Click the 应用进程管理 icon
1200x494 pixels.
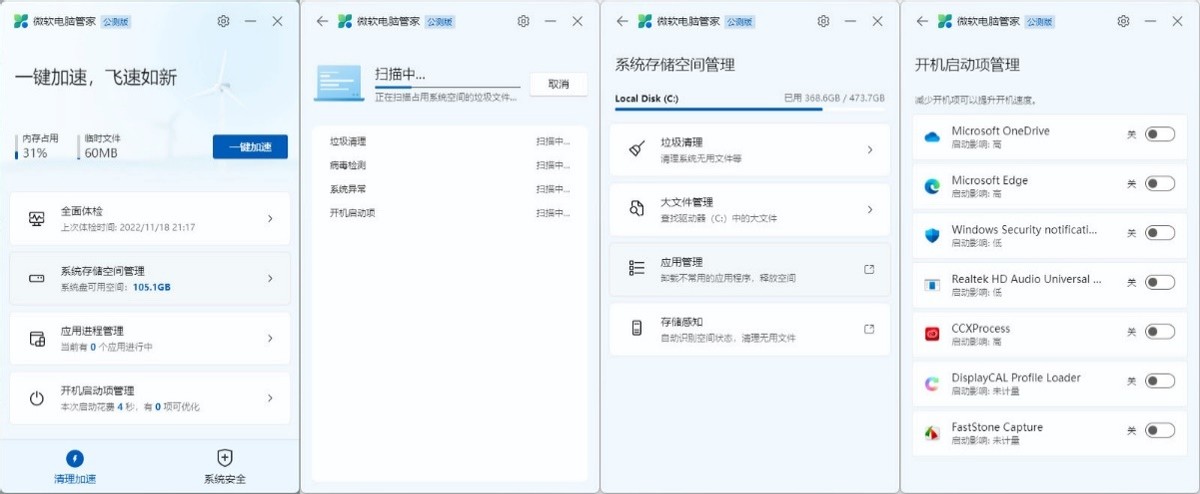click(37, 338)
